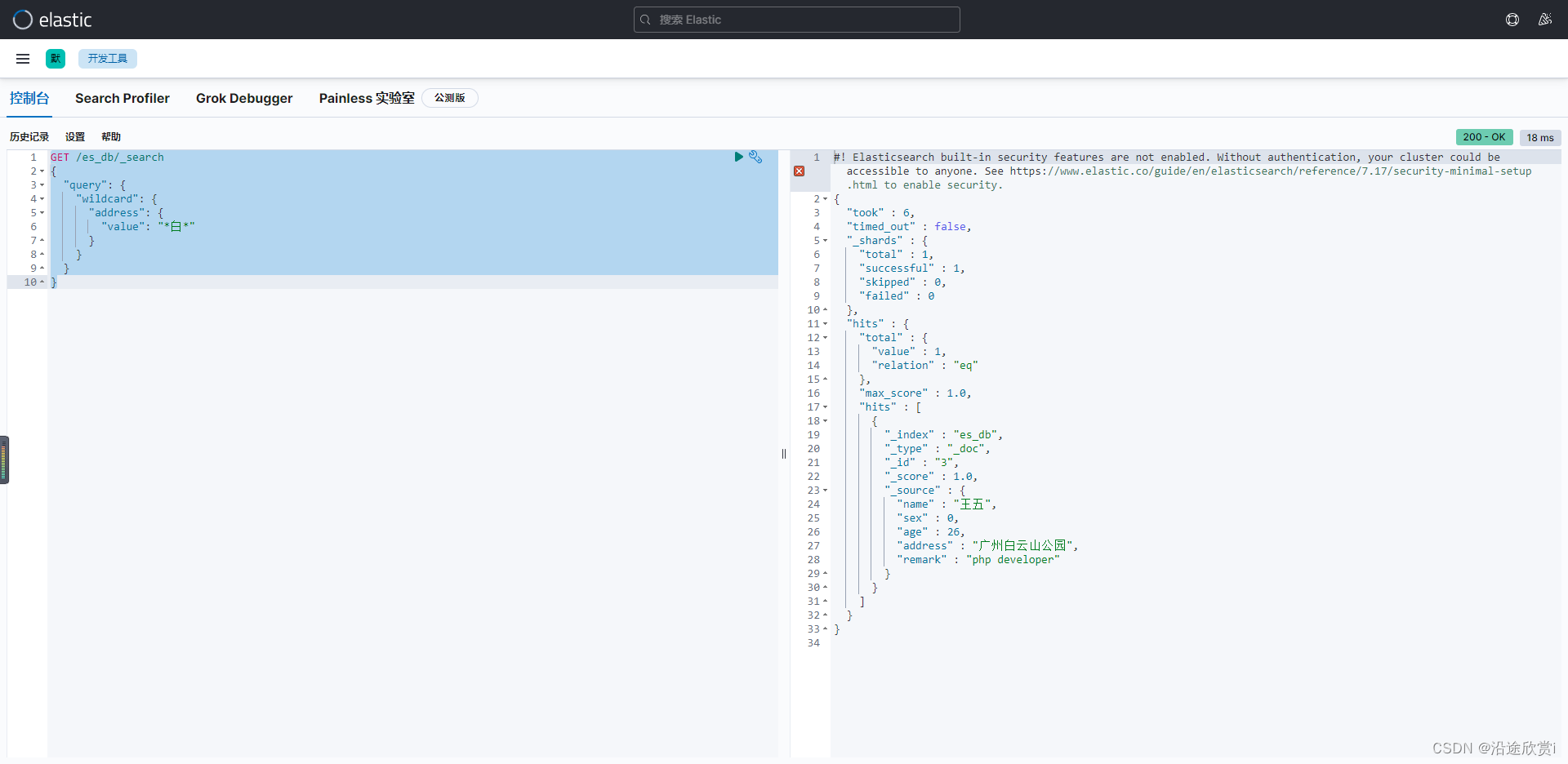Screen dimensions: 1568x764
Task: Click the security warning message text
Action: 1183,171
